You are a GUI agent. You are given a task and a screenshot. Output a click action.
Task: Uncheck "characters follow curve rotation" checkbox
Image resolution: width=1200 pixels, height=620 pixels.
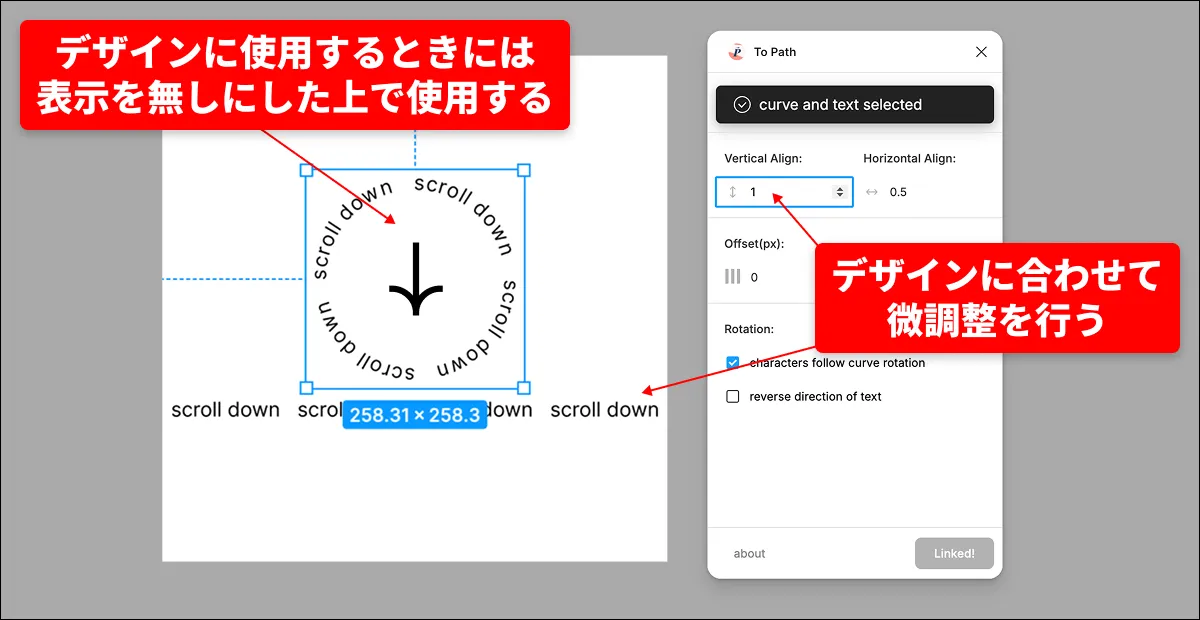[x=733, y=363]
